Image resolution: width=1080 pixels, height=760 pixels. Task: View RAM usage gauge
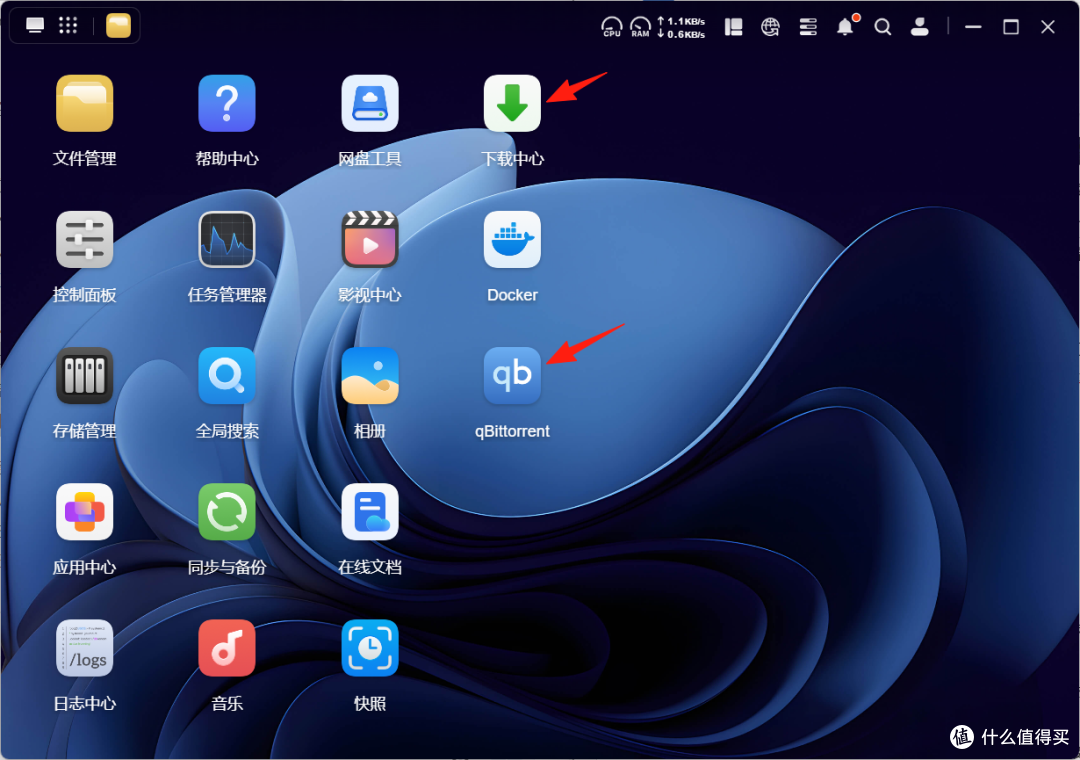pos(641,27)
